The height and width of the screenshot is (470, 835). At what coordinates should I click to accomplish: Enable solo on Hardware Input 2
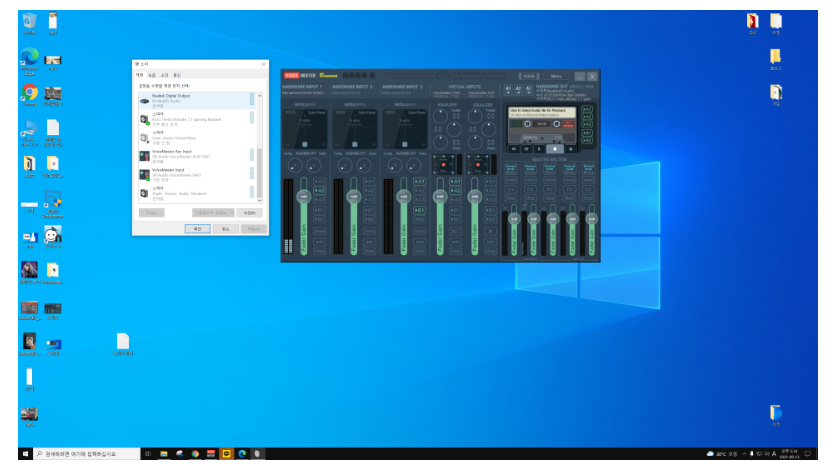[x=370, y=241]
